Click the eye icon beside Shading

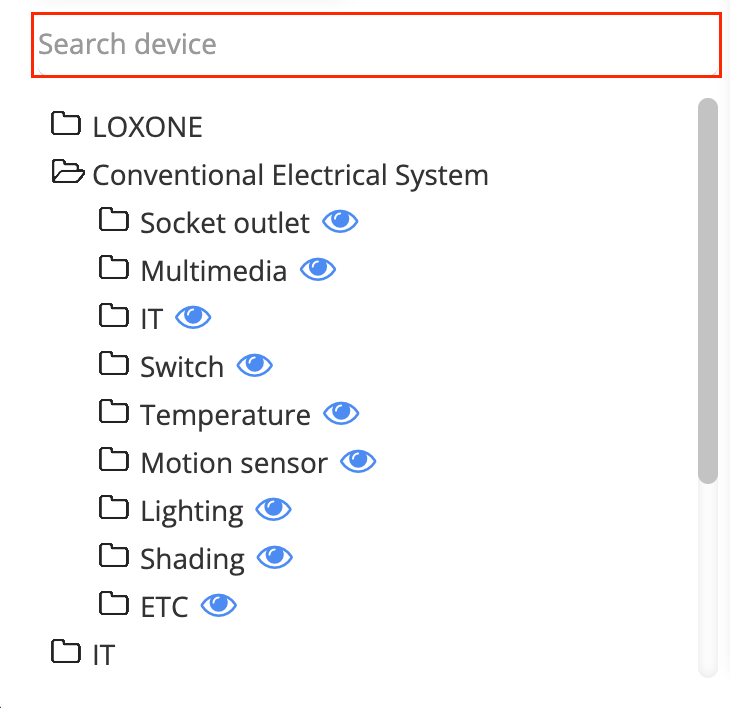coord(275,557)
